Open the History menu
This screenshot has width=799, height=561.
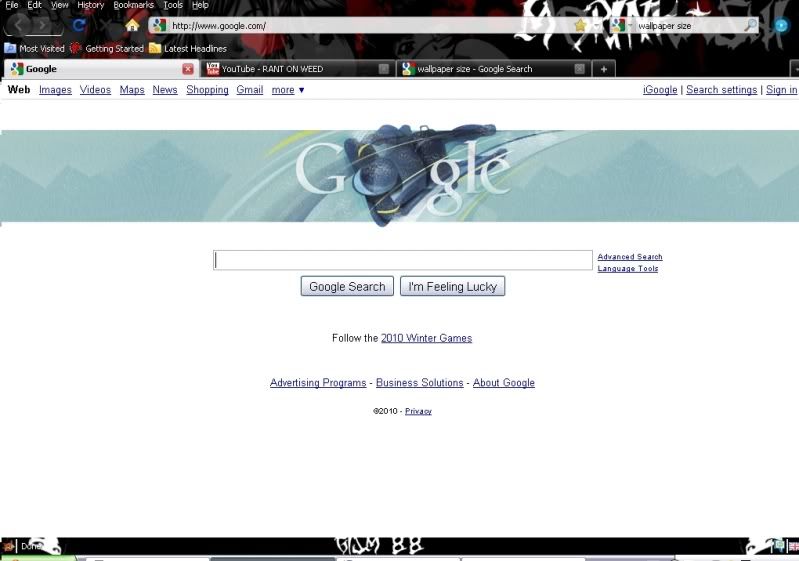tap(91, 5)
